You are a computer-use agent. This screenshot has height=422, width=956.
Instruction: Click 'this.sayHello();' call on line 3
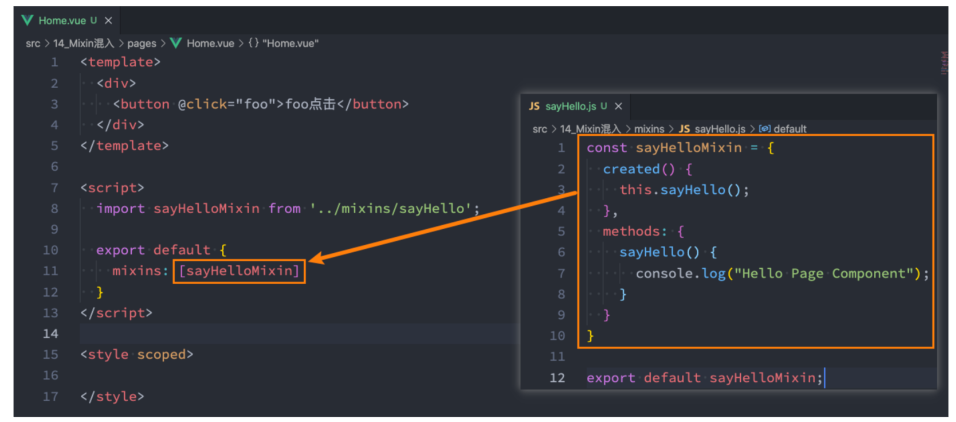684,190
